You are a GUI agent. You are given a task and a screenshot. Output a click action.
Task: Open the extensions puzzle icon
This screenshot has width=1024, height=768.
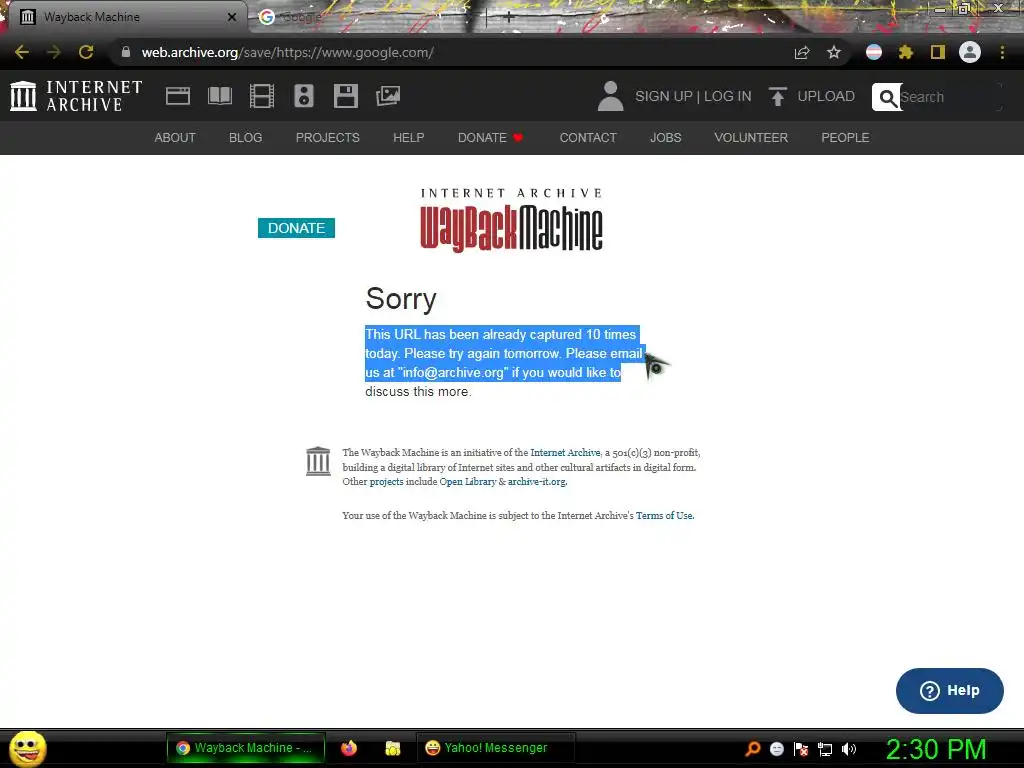pyautogui.click(x=906, y=52)
